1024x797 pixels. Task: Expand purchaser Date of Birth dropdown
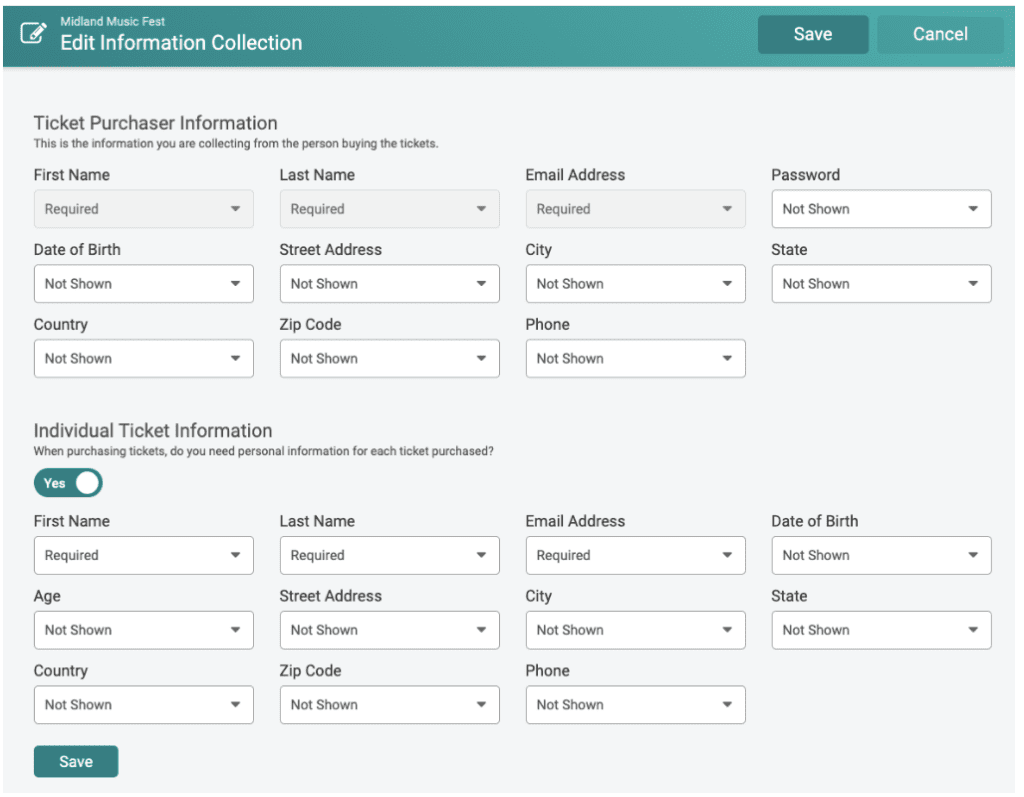(144, 284)
